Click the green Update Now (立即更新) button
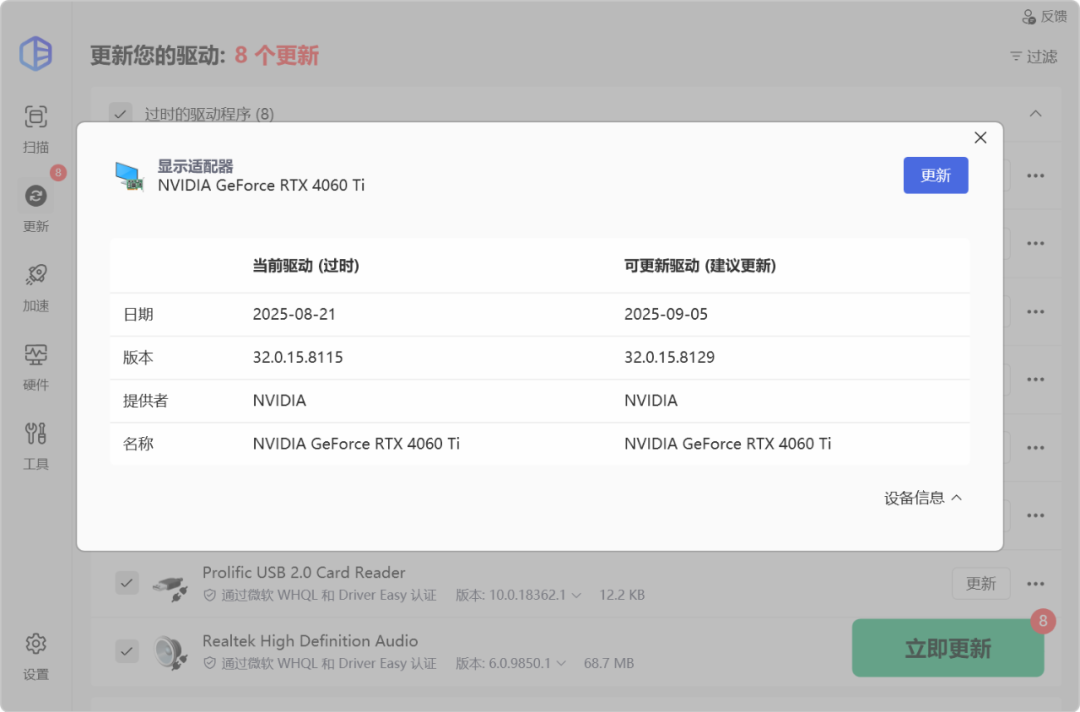 click(x=948, y=648)
